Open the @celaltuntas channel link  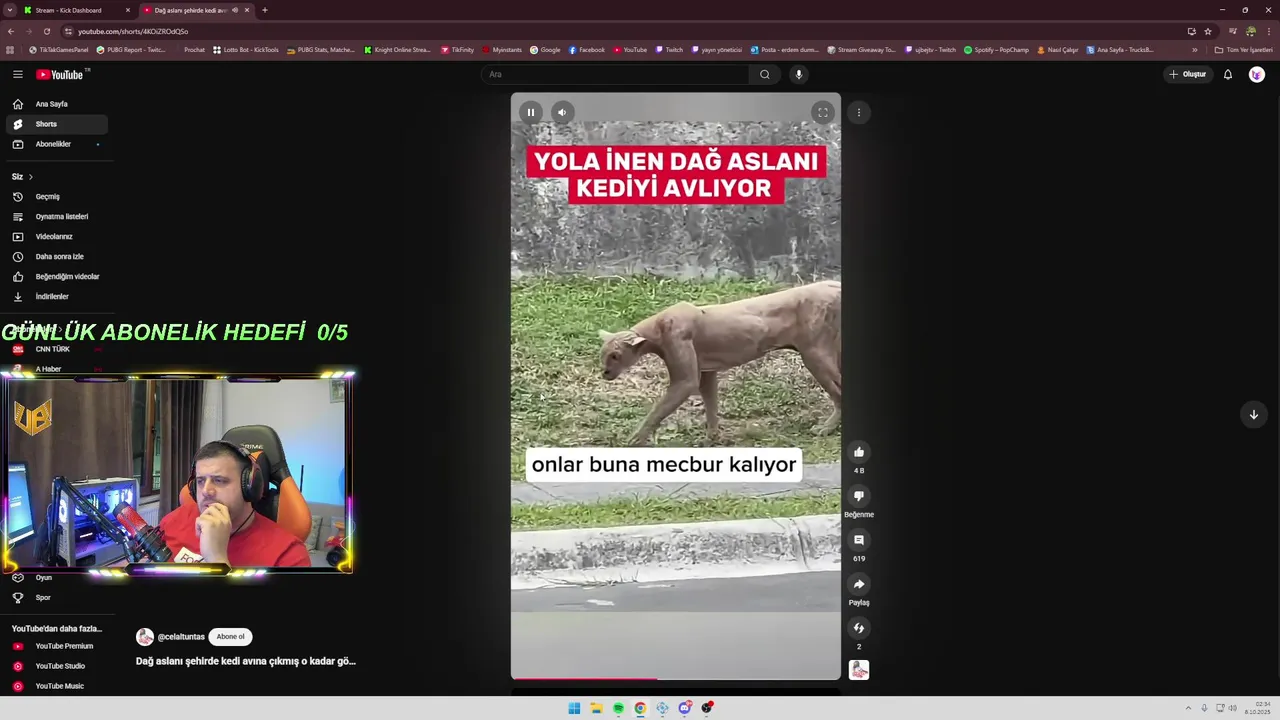(181, 637)
